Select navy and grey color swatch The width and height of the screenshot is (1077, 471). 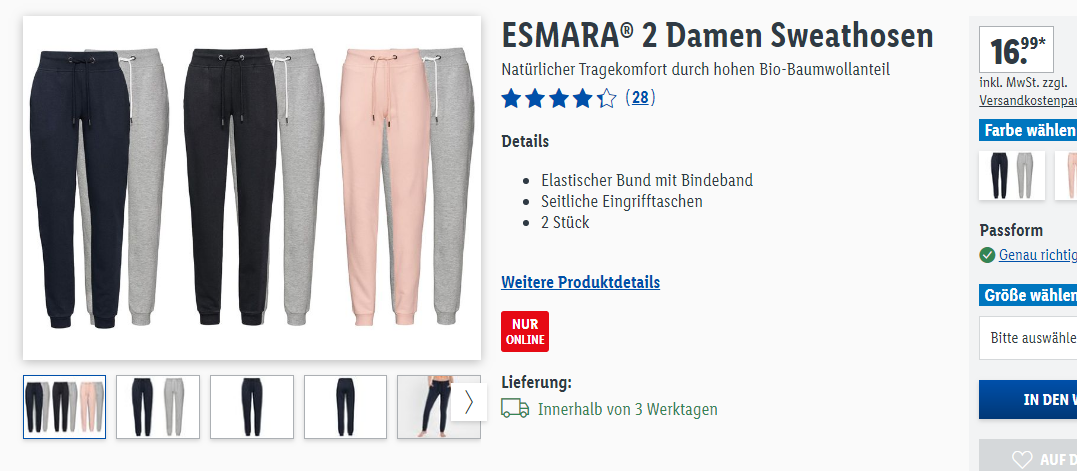[x=1012, y=176]
